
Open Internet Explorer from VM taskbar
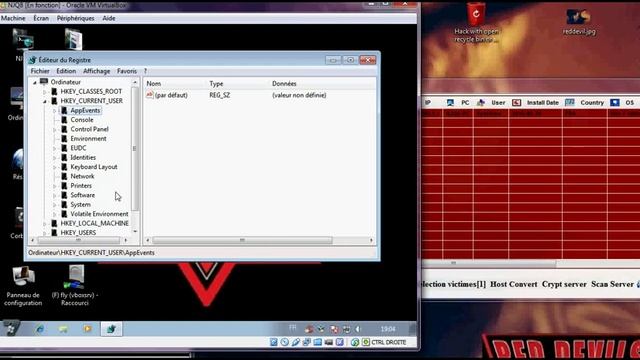coord(40,329)
